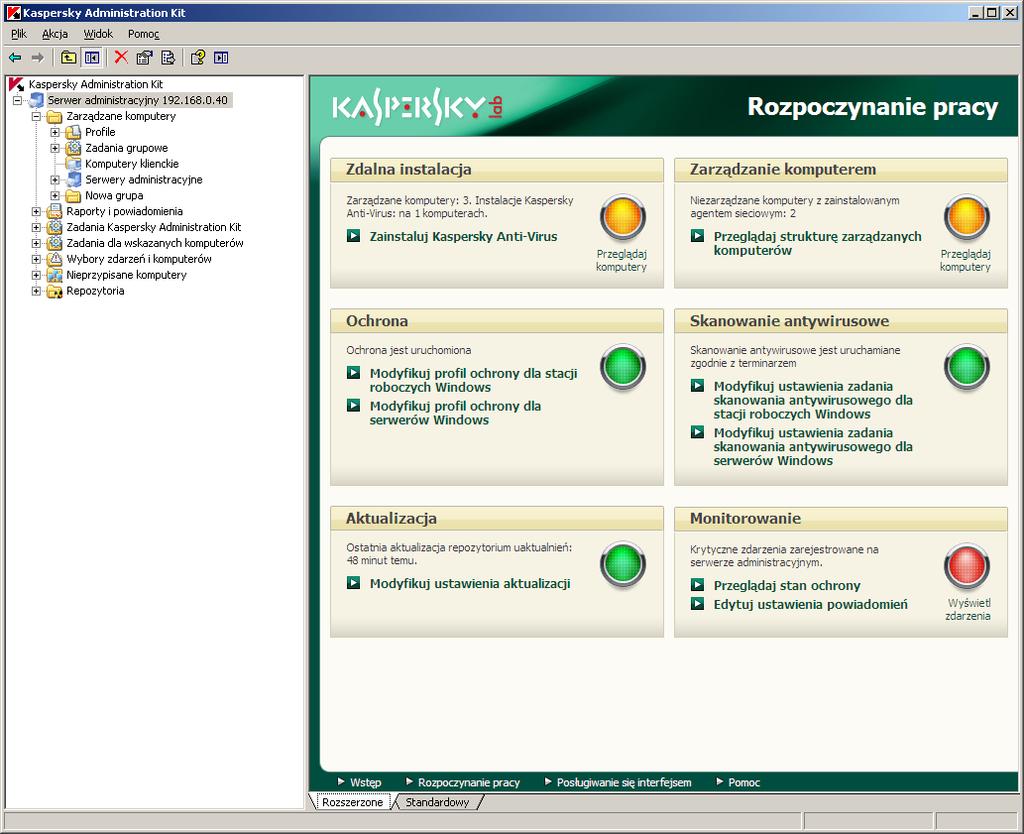Collapse the Serwer administracyjny 192.168.0.40 node
Image resolution: width=1024 pixels, height=834 pixels.
click(18, 100)
